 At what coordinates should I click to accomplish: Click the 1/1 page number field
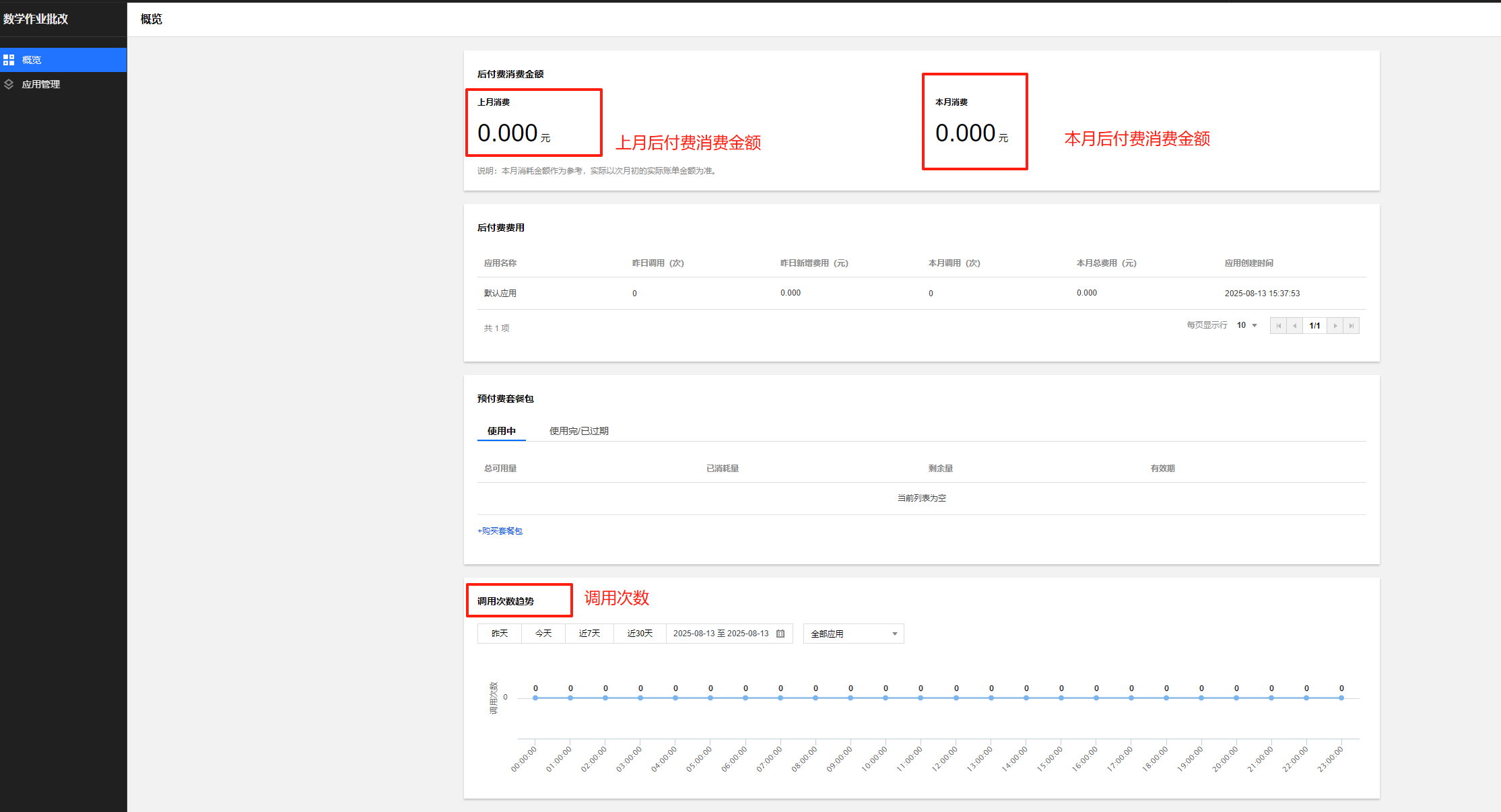1314,326
